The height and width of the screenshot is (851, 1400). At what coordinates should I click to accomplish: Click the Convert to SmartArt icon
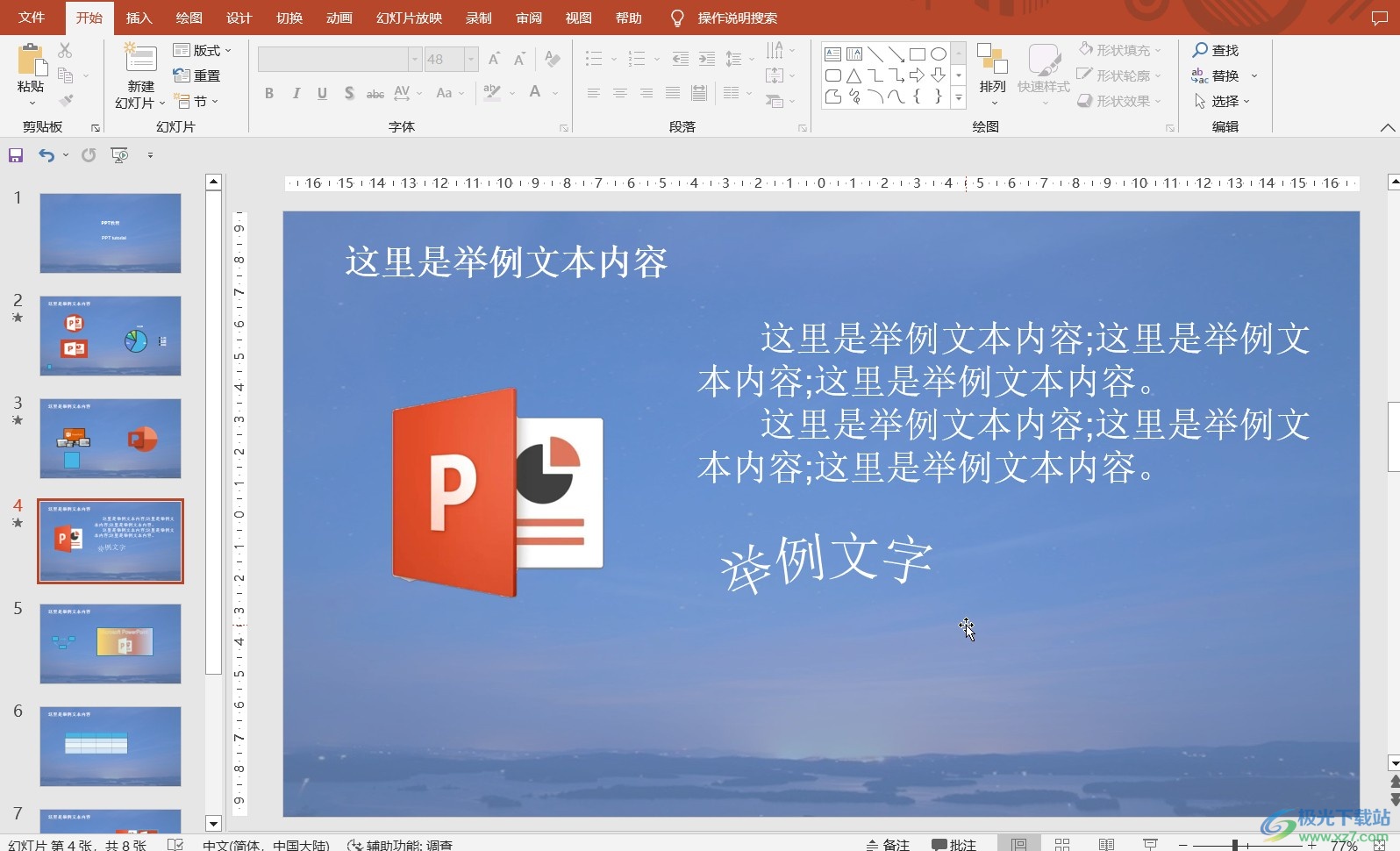(x=775, y=101)
